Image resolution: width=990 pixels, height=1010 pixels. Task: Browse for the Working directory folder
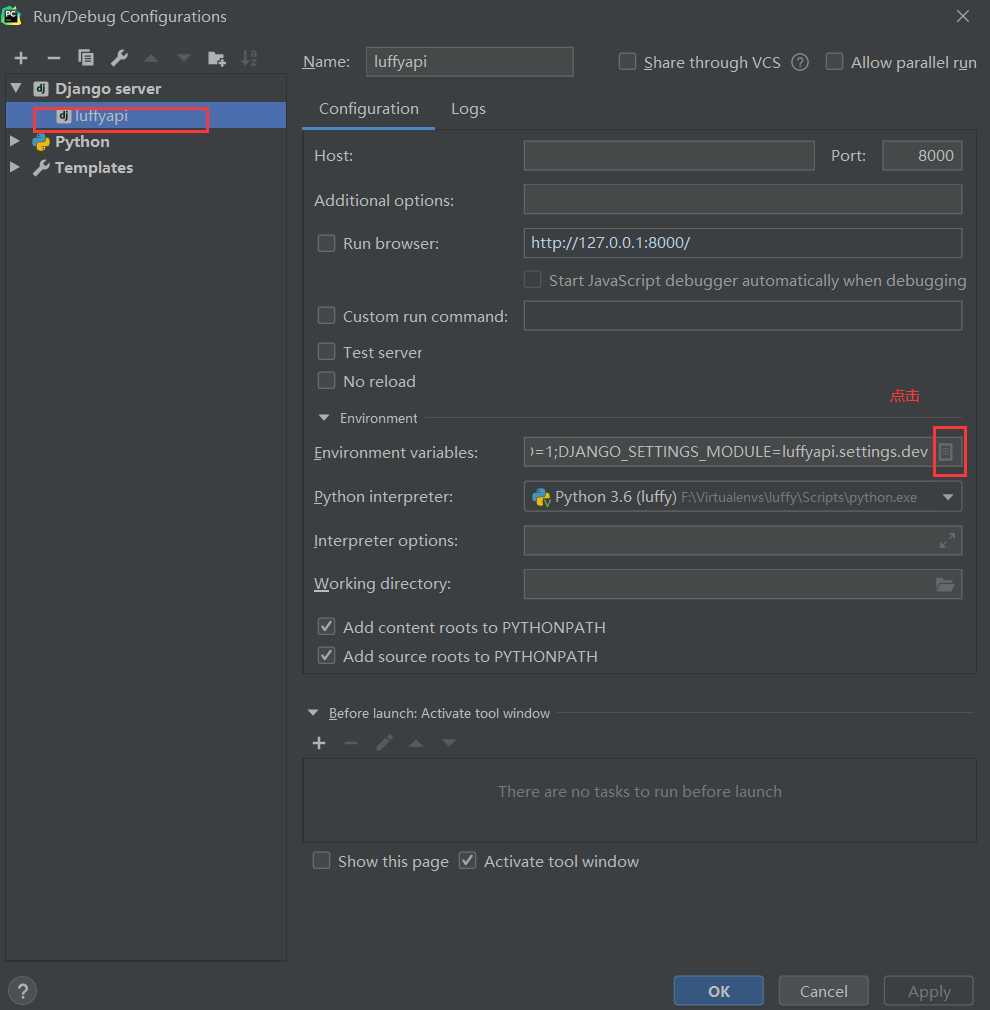(945, 584)
